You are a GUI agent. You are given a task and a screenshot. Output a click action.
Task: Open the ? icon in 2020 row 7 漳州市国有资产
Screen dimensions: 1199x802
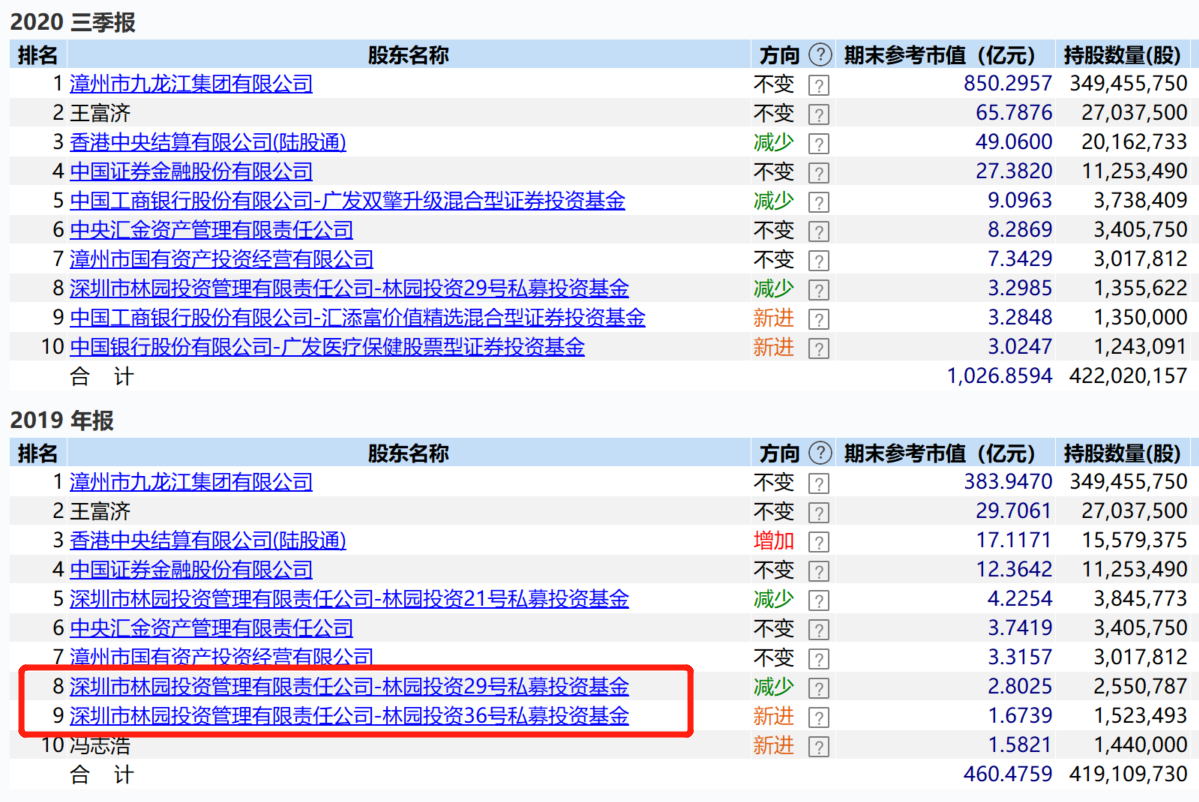click(818, 261)
